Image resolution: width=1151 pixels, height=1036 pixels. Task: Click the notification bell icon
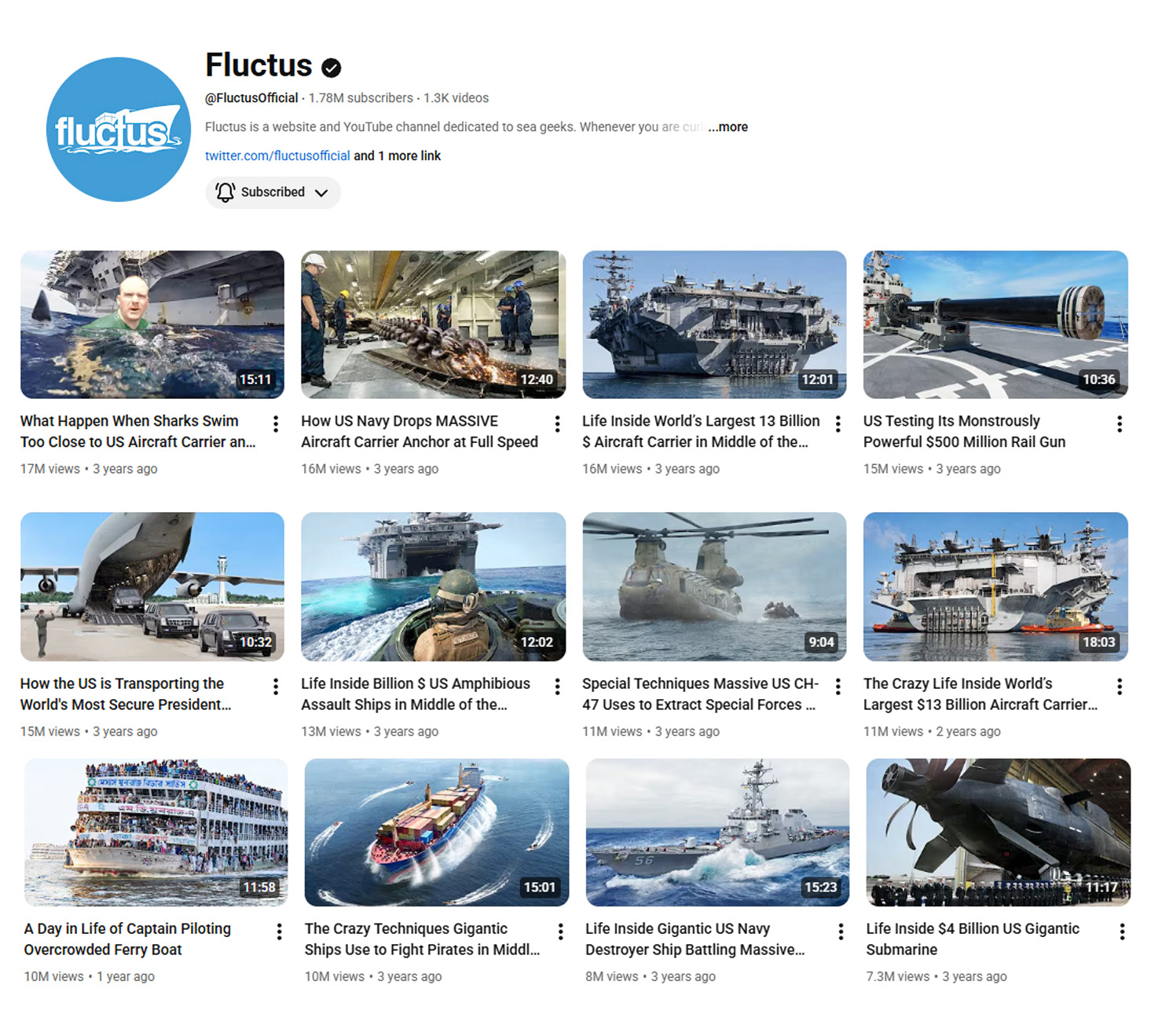coord(225,192)
